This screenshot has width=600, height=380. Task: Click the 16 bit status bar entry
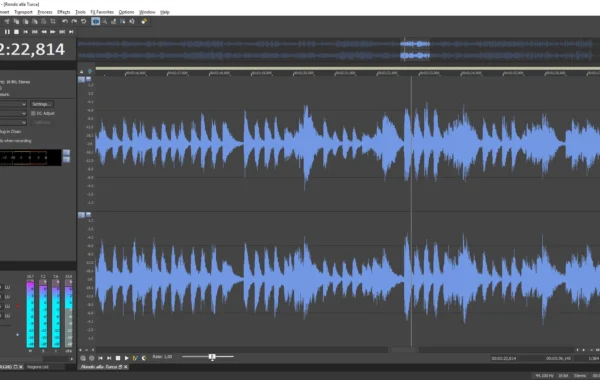click(x=563, y=376)
